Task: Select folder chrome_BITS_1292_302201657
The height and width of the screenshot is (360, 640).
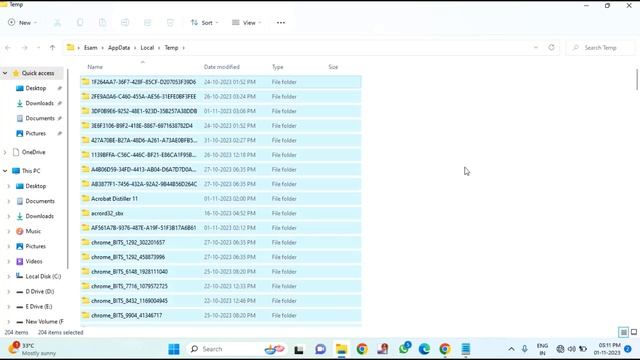Action: (x=220, y=242)
